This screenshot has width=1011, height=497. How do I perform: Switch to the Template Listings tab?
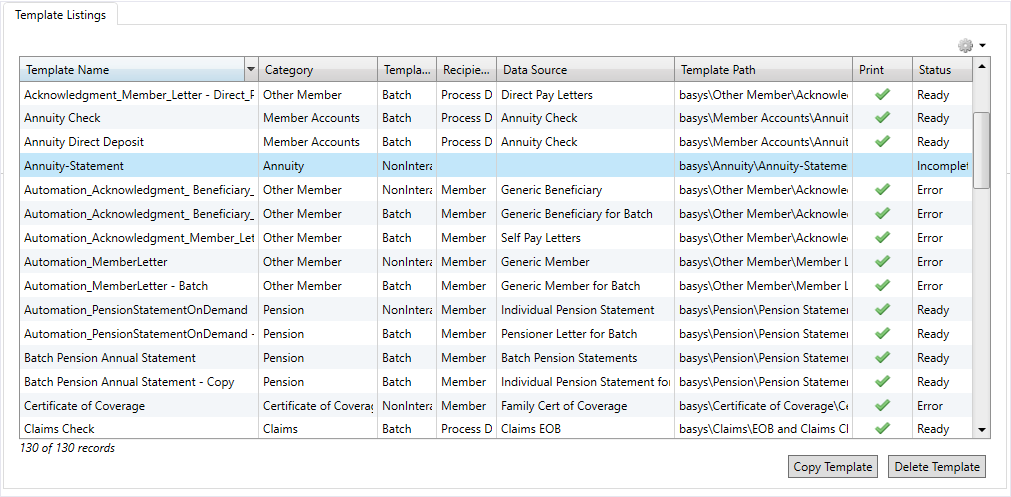(61, 14)
